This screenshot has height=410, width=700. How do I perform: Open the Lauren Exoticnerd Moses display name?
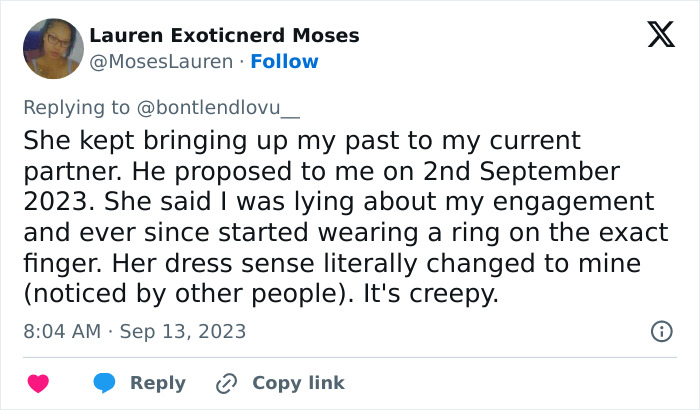coord(224,36)
